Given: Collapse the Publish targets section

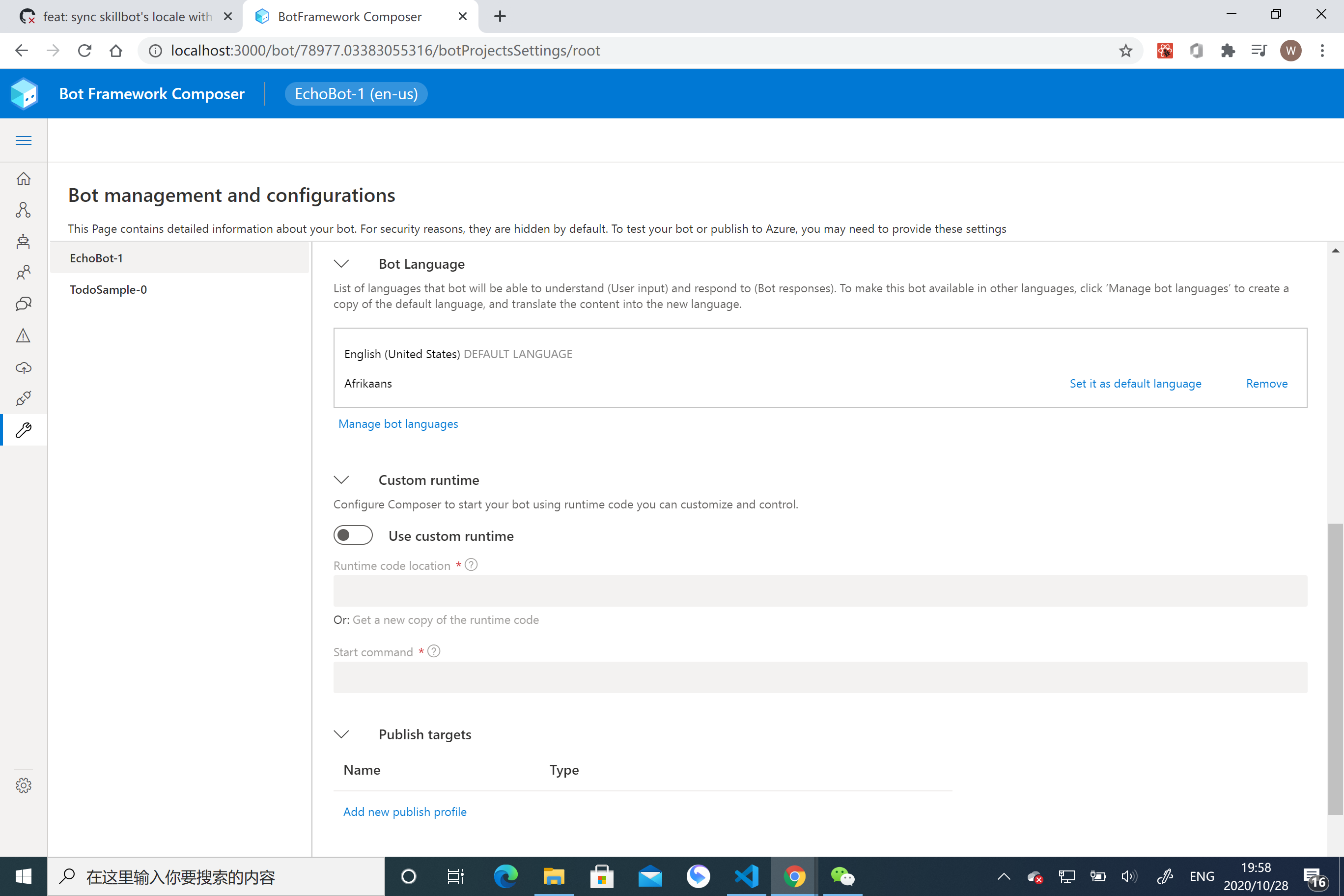Looking at the screenshot, I should (x=341, y=734).
